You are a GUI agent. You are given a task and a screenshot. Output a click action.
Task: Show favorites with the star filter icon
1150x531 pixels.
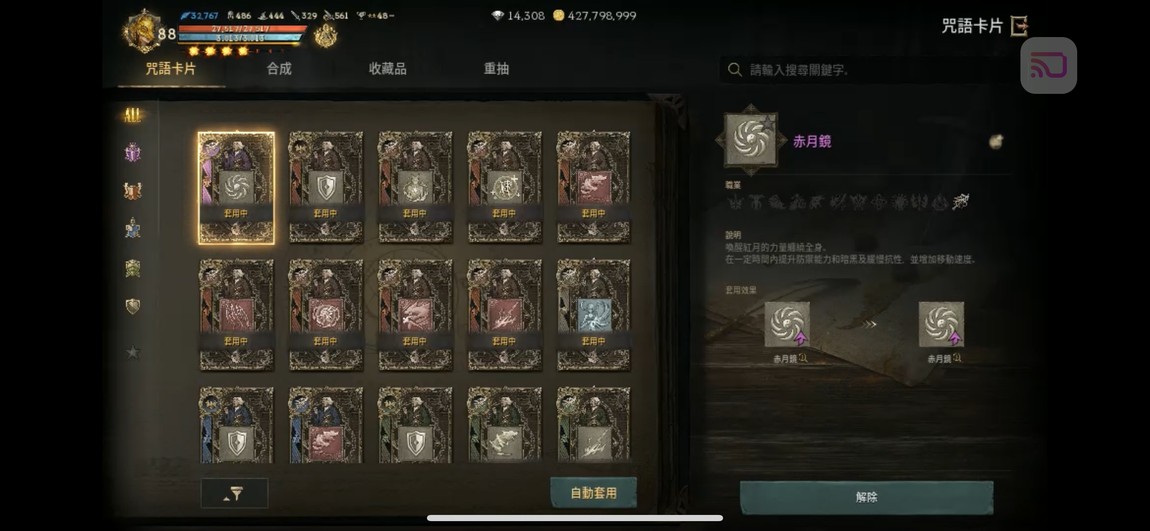tap(133, 352)
